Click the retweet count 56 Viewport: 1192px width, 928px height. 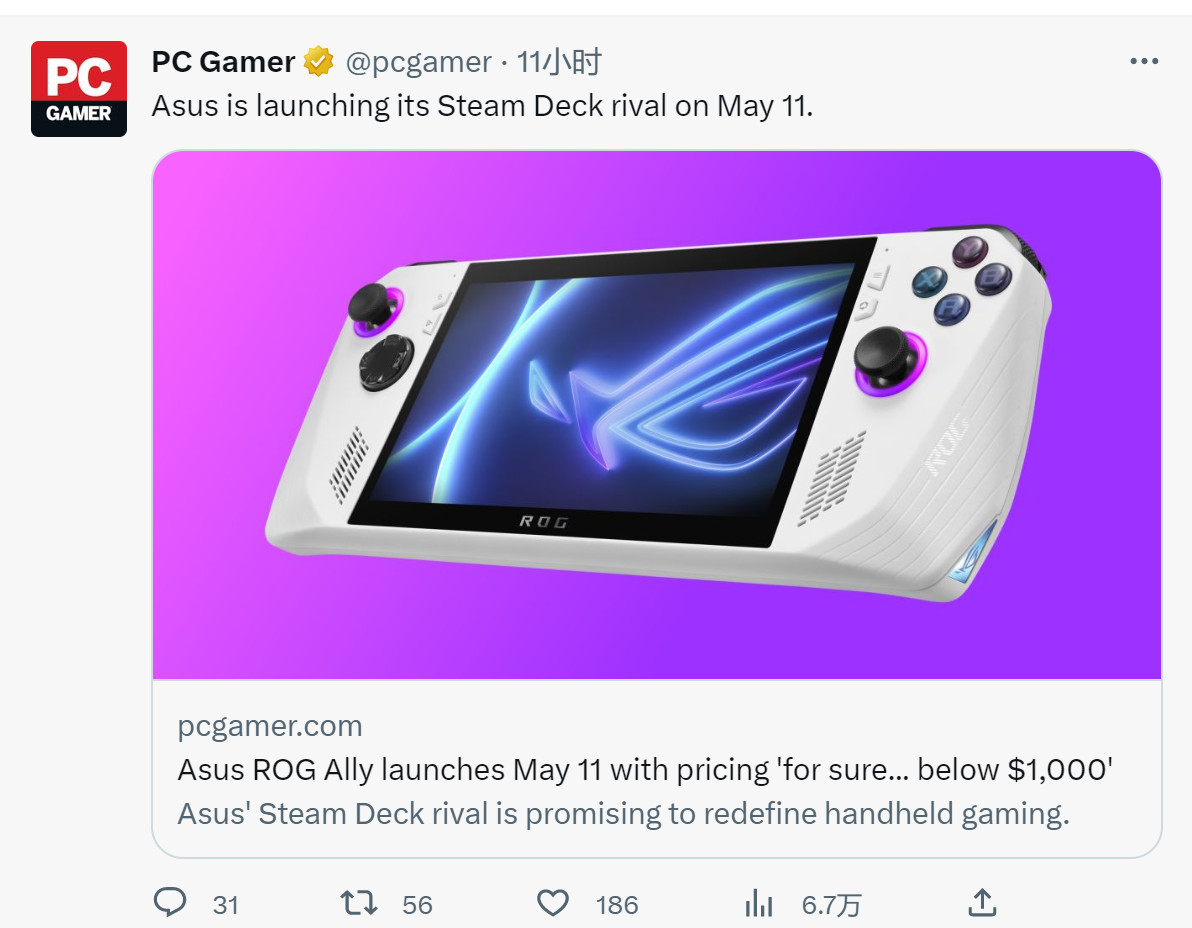417,905
